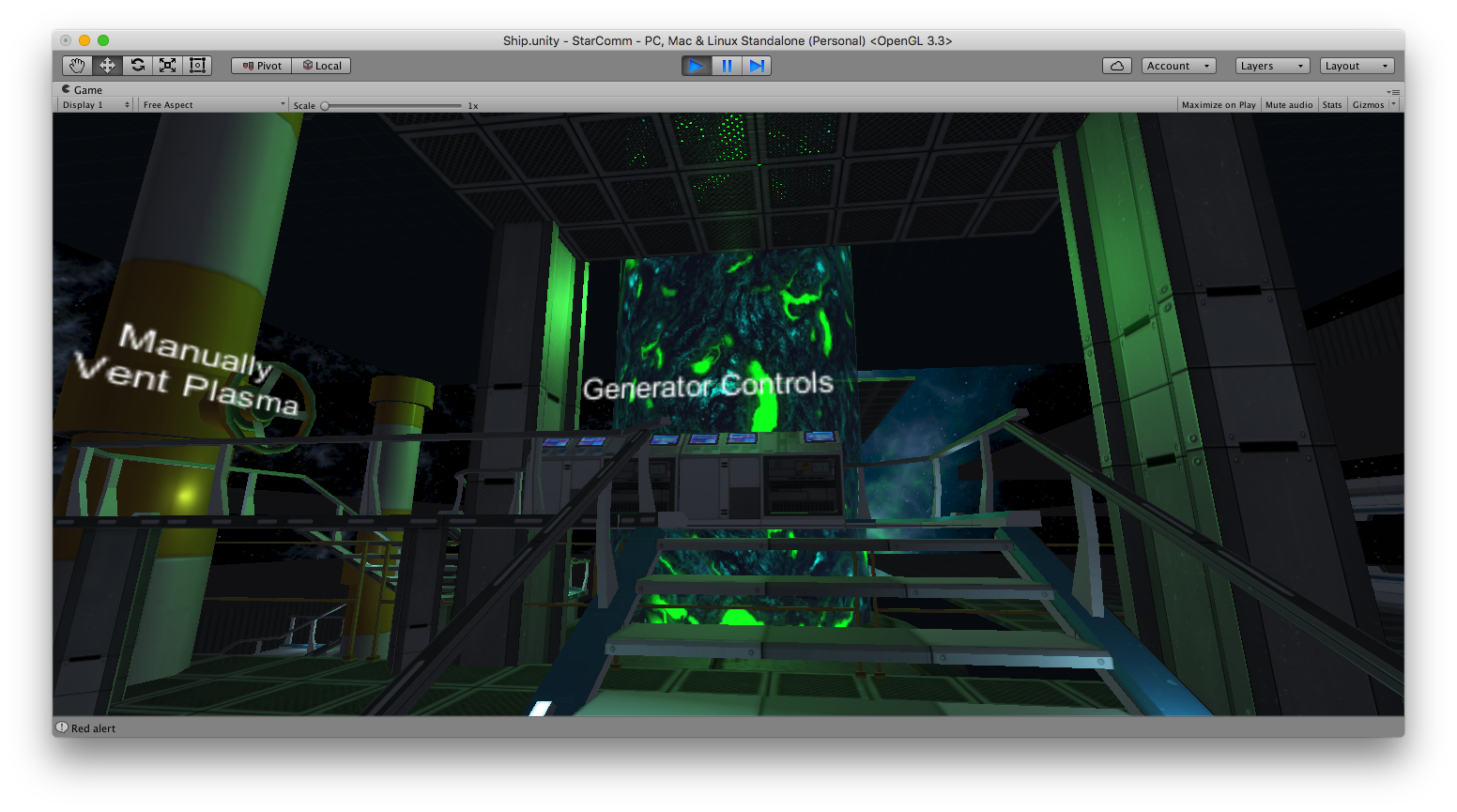
Task: Mute audio in Game view
Action: [x=1288, y=105]
